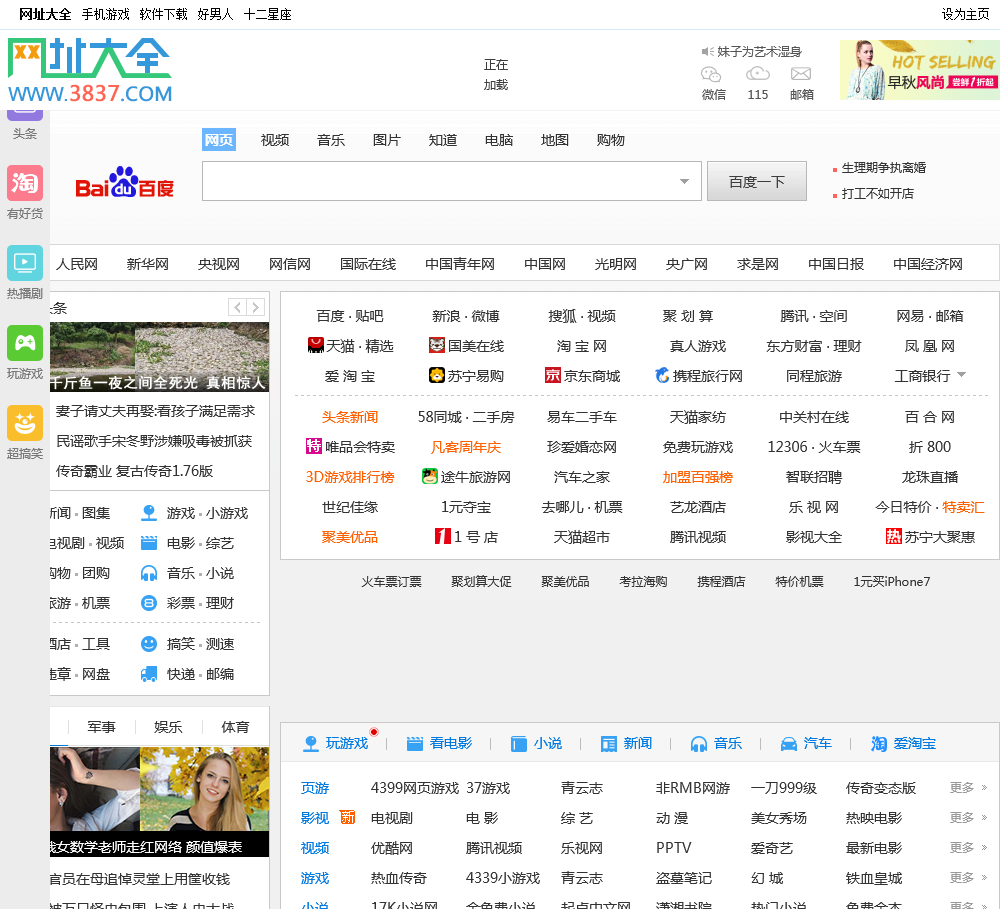
Task: Open the 淘 有好货 sidebar icon
Action: pos(25,183)
